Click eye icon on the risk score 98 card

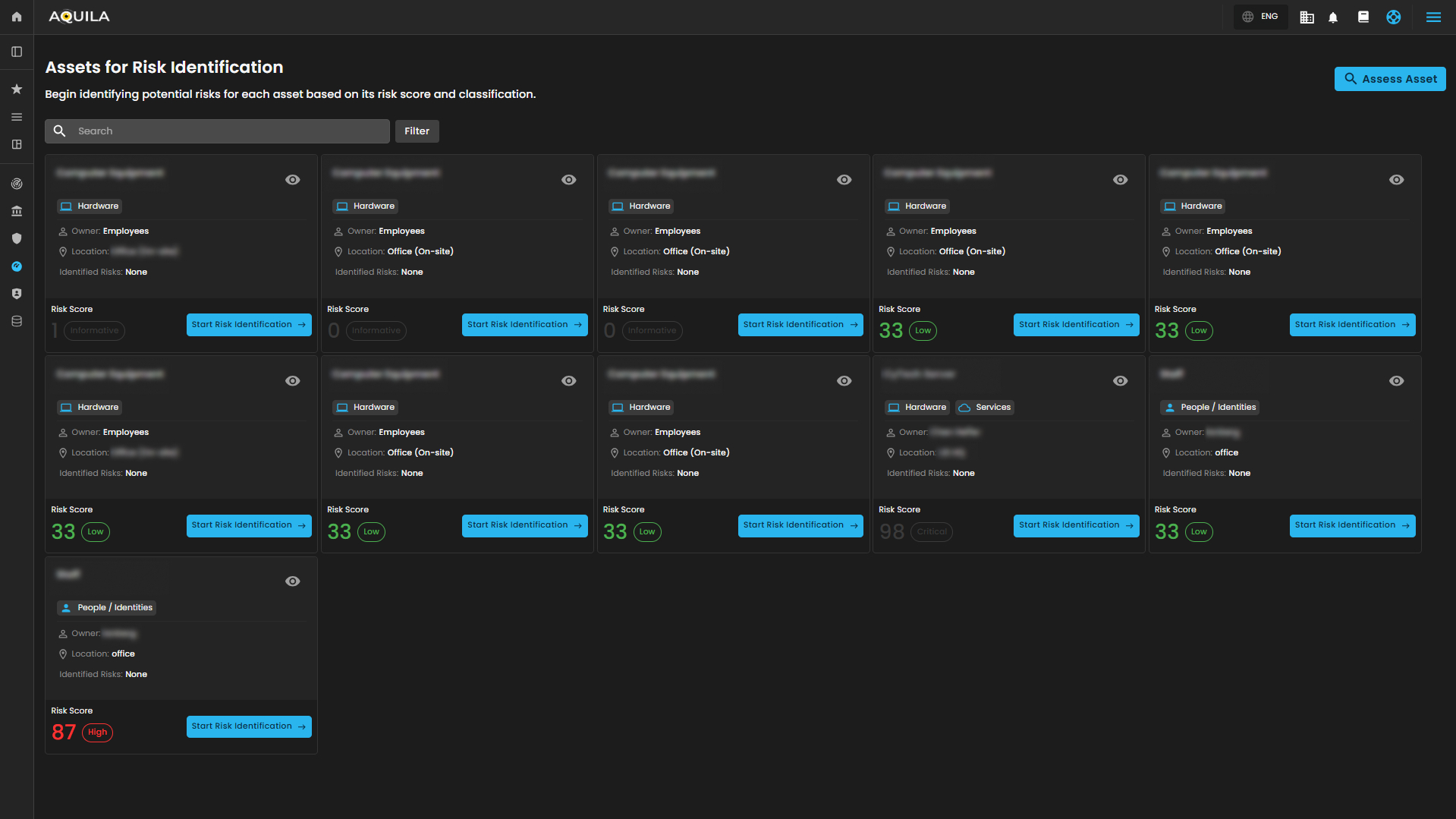pos(1120,381)
